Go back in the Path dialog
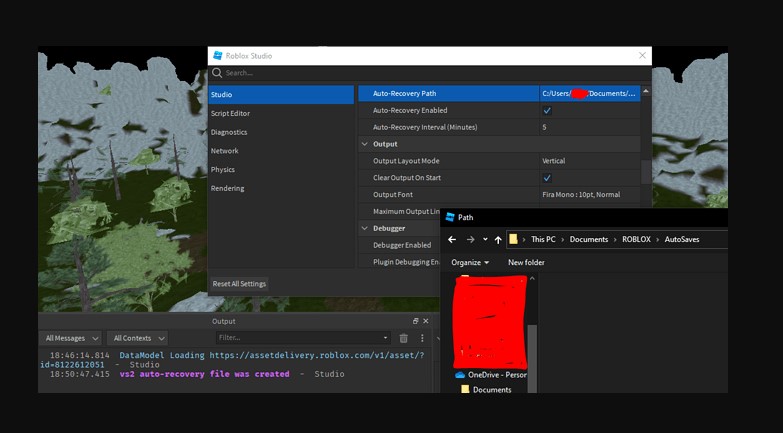 pos(452,240)
